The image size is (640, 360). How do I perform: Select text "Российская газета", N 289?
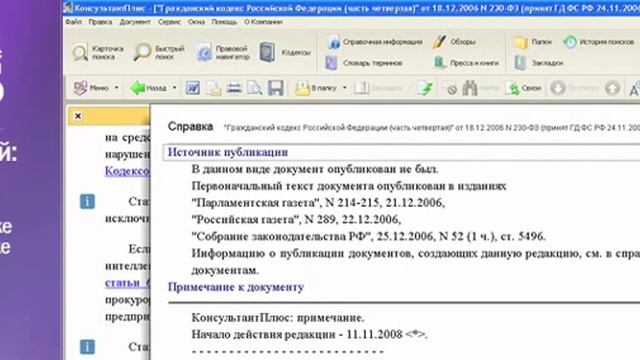click(264, 219)
